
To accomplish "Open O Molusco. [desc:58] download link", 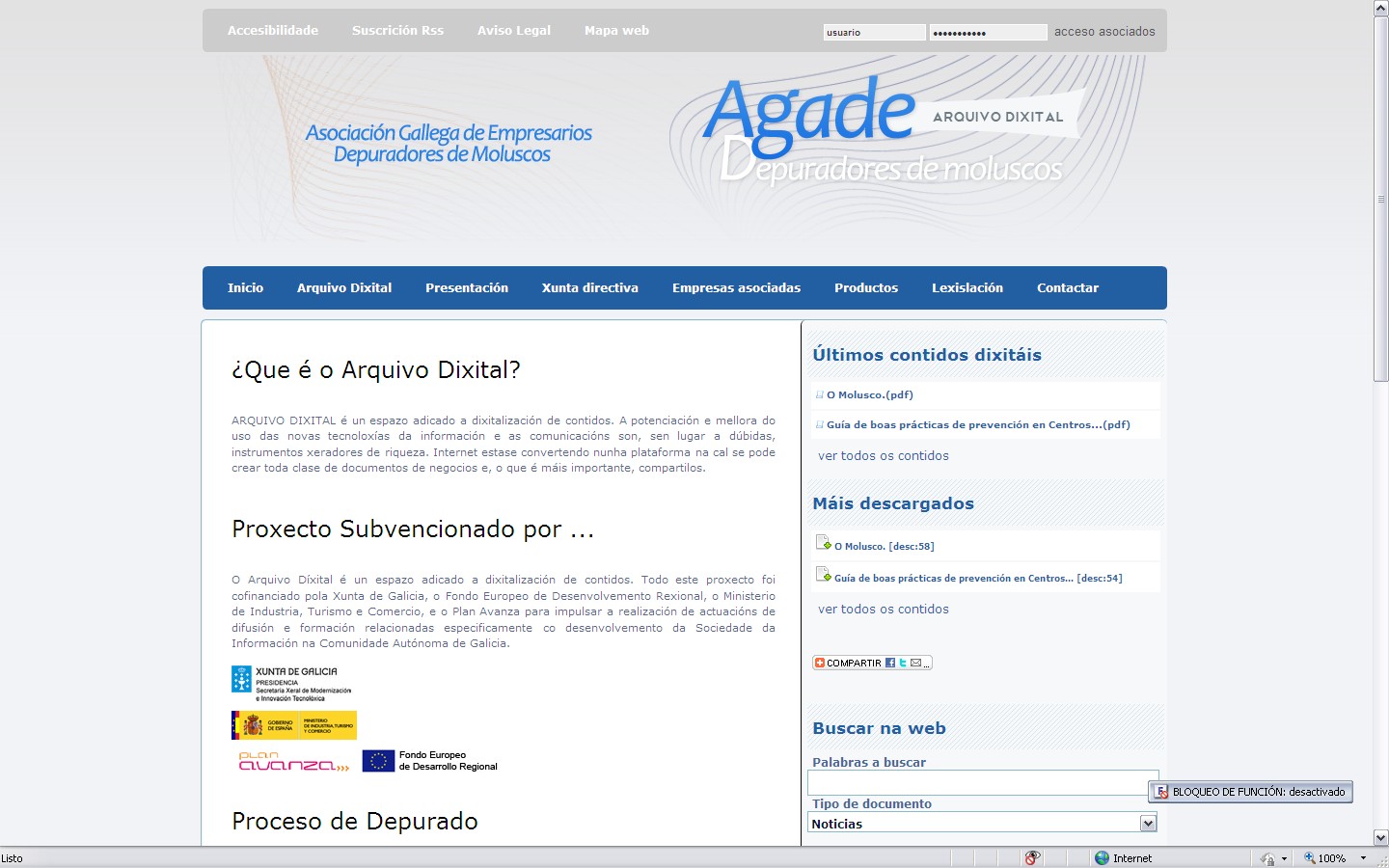I will (885, 546).
